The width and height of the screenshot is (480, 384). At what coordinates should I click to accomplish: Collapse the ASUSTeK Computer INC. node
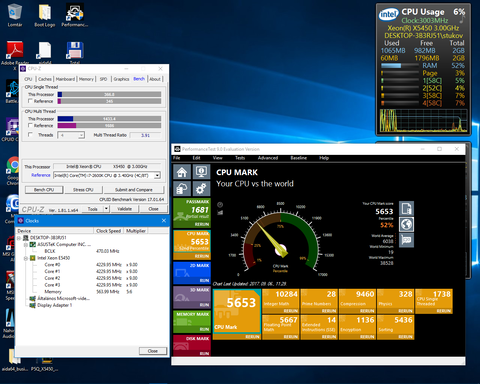(x=26, y=245)
